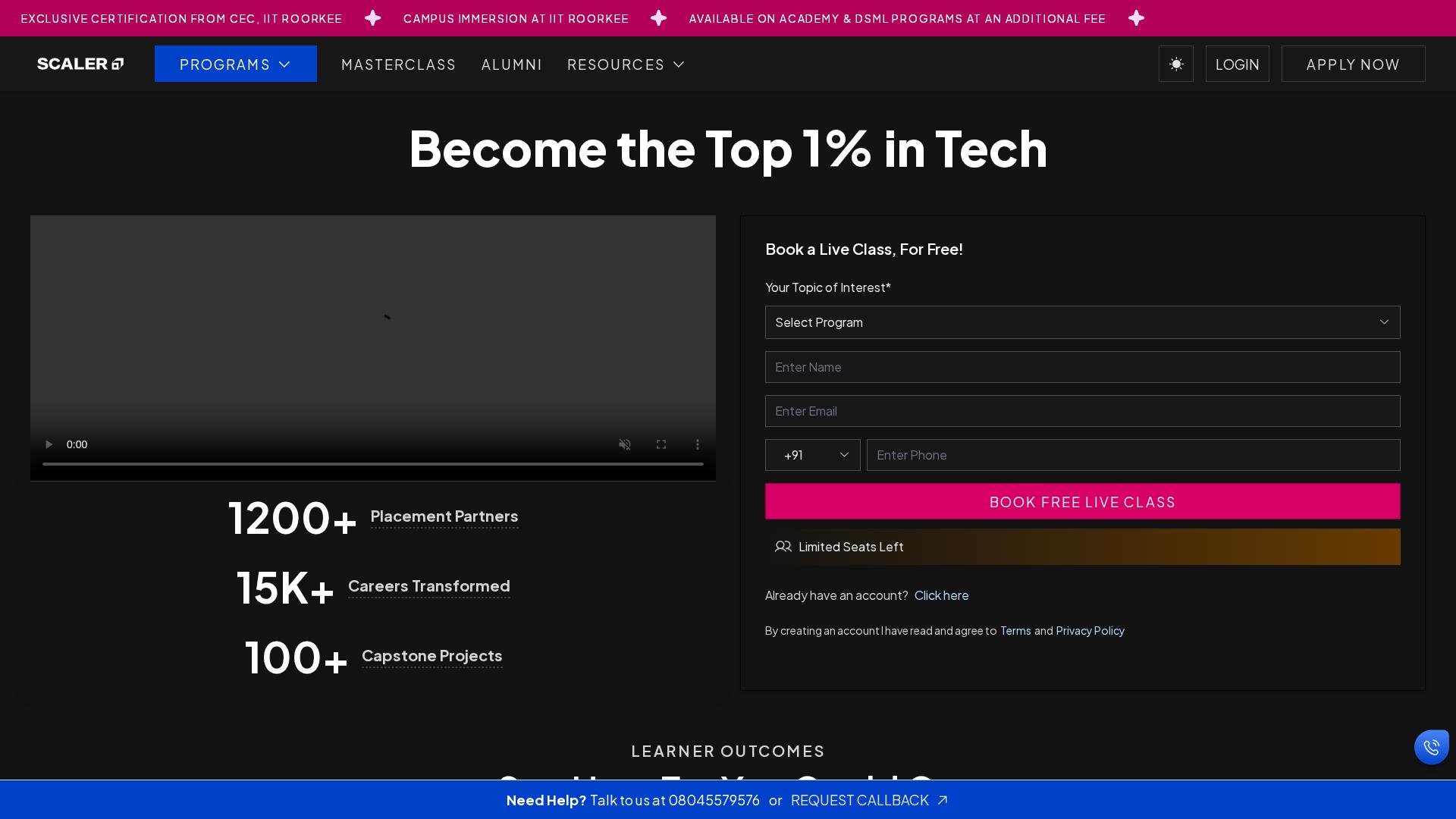Click the '100+' statistic
Viewport: 1456px width, 819px height.
coord(297,657)
